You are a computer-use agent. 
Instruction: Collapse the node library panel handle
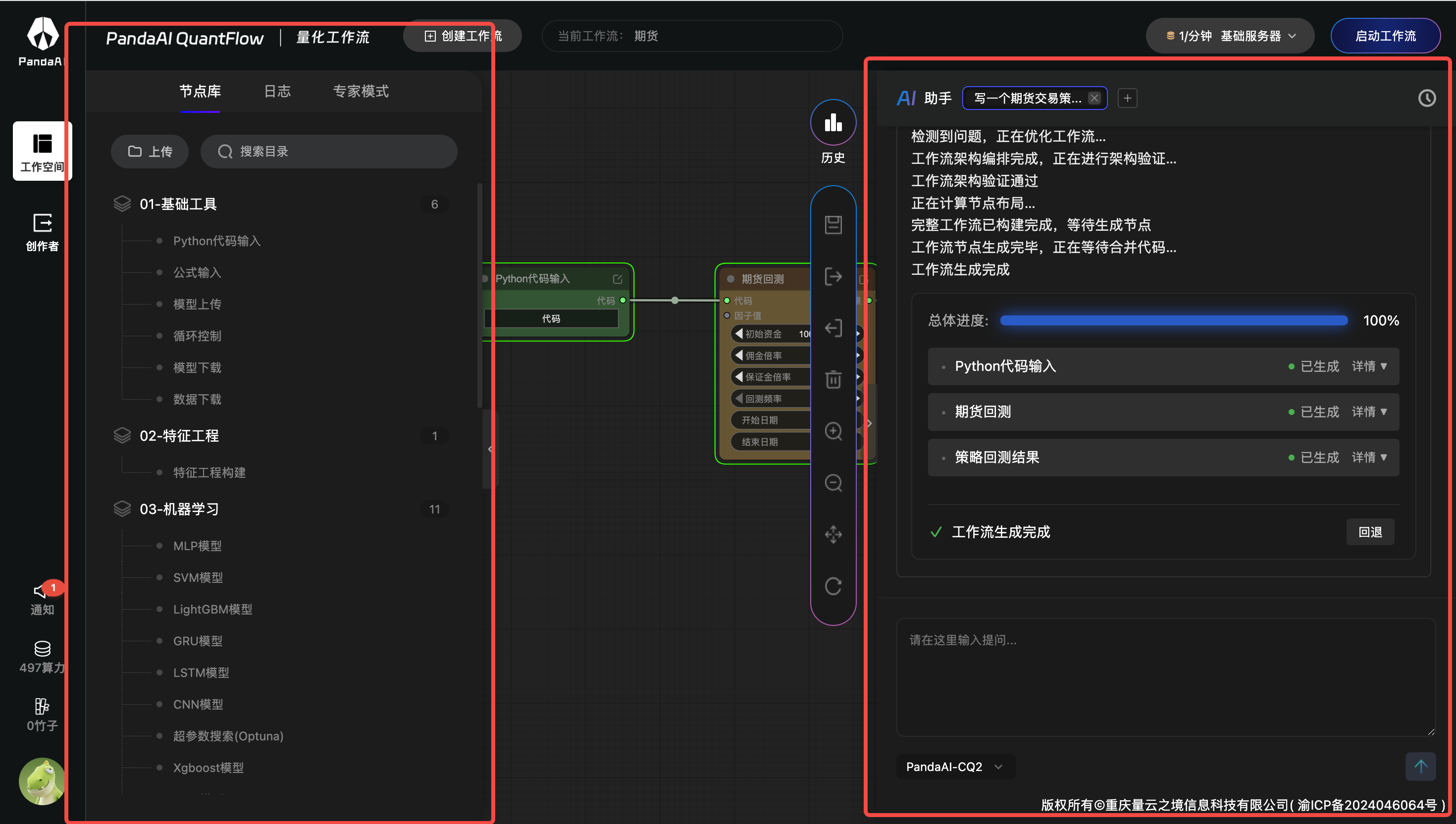489,449
